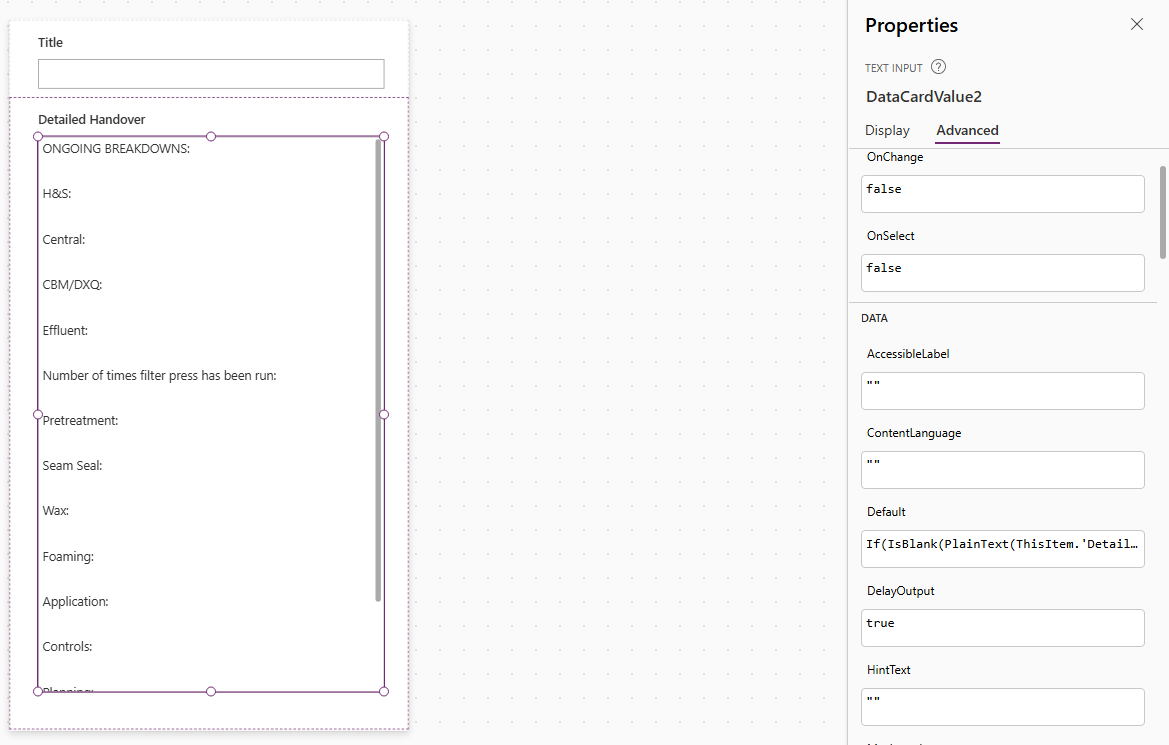This screenshot has width=1169, height=745.
Task: Click the top-center resize handle of text box
Action: pyautogui.click(x=211, y=136)
